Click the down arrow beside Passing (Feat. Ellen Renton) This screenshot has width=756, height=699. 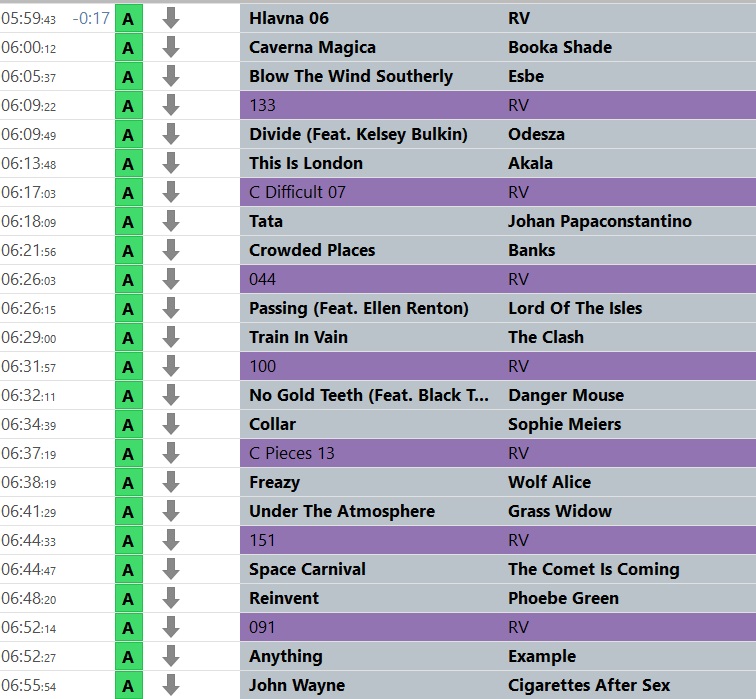(171, 308)
